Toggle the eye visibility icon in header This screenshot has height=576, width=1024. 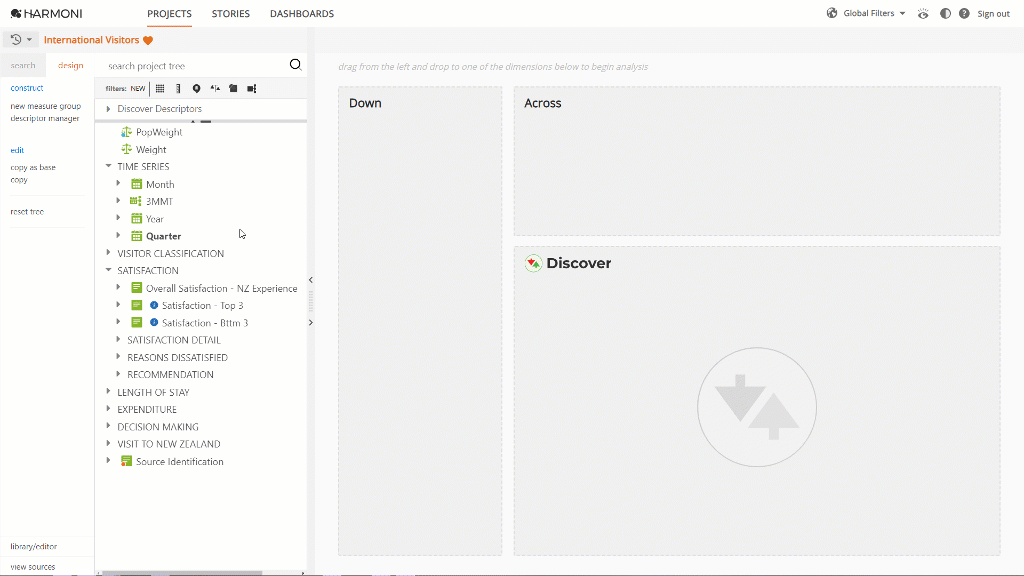tap(923, 14)
